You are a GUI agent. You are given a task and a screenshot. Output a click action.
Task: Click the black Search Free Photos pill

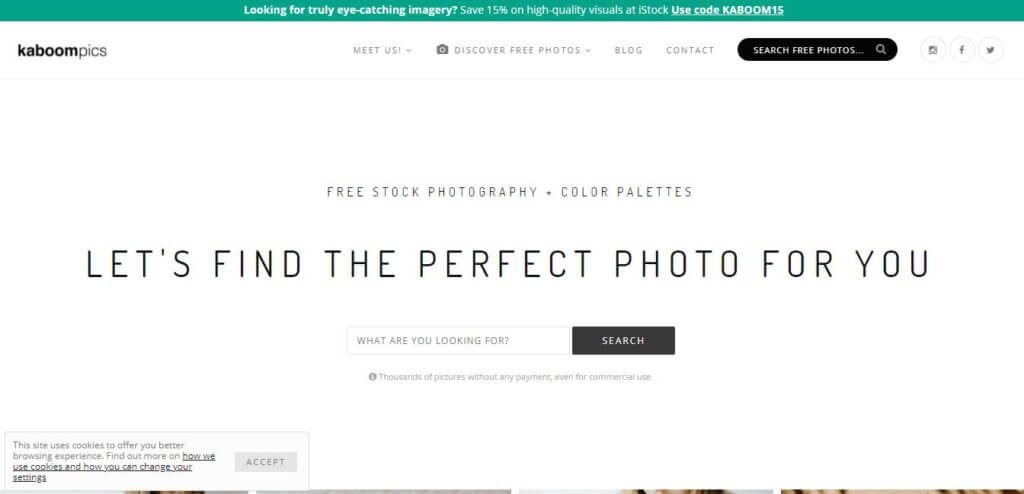click(x=808, y=50)
